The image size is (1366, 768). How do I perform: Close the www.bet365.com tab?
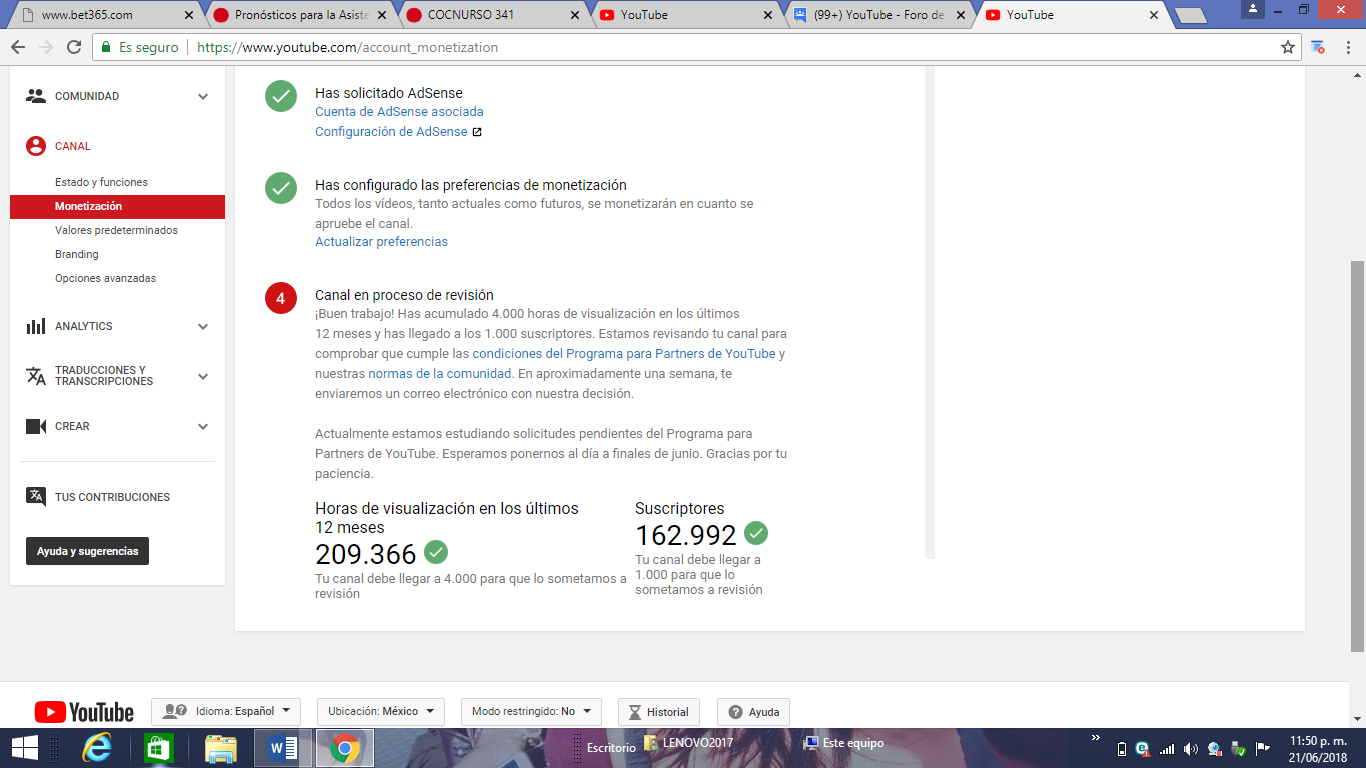coord(190,15)
